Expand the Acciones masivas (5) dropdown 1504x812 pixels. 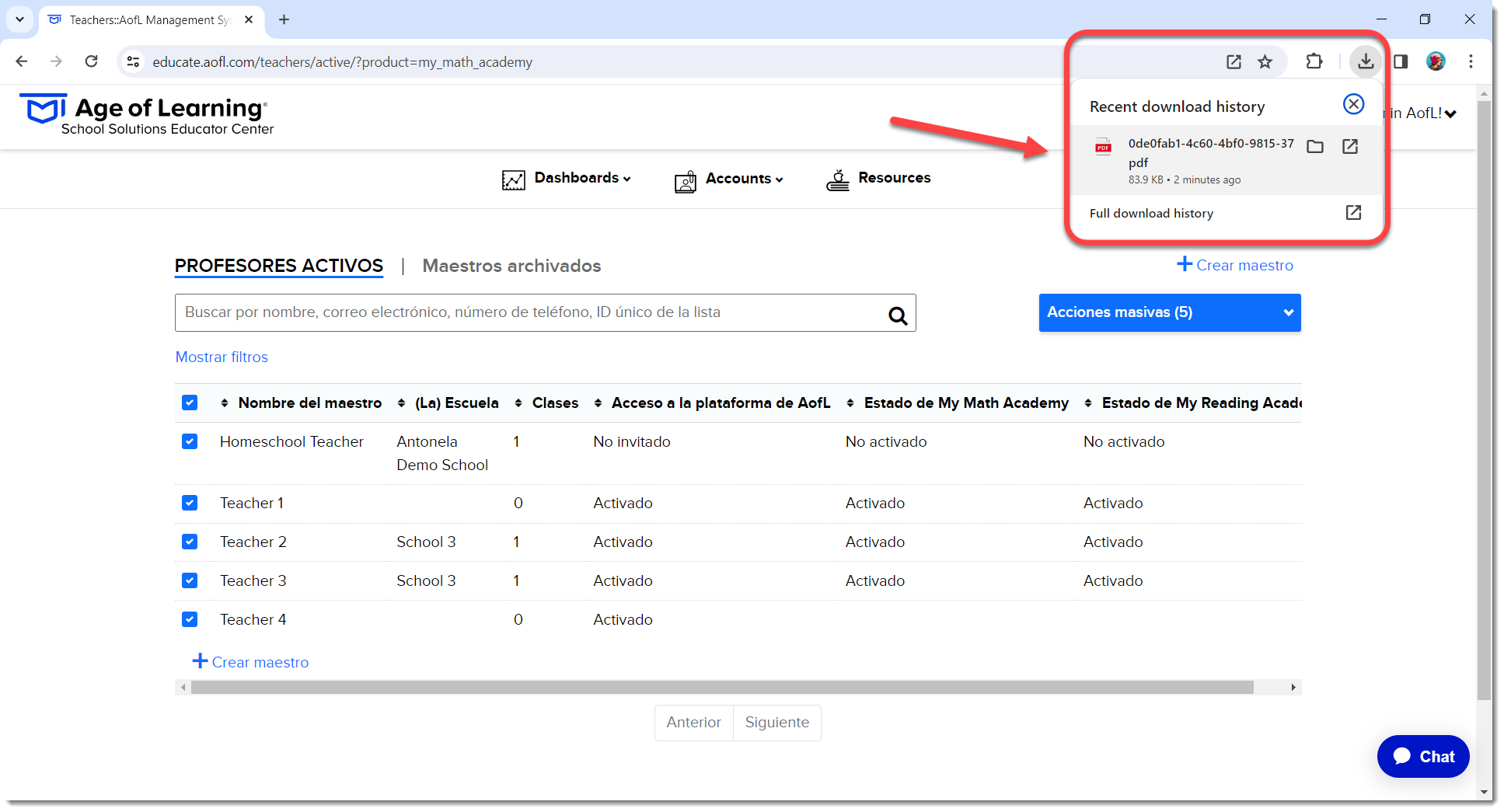click(1170, 312)
